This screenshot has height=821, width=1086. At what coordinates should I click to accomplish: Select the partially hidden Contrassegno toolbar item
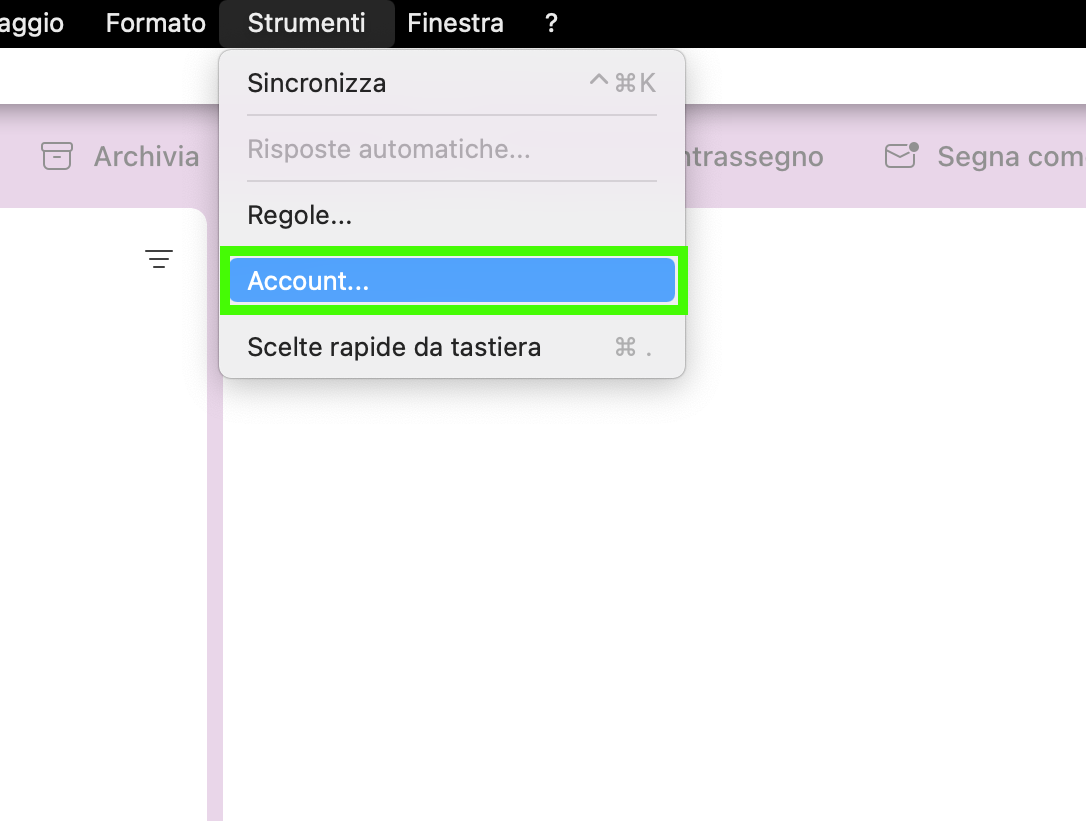754,157
